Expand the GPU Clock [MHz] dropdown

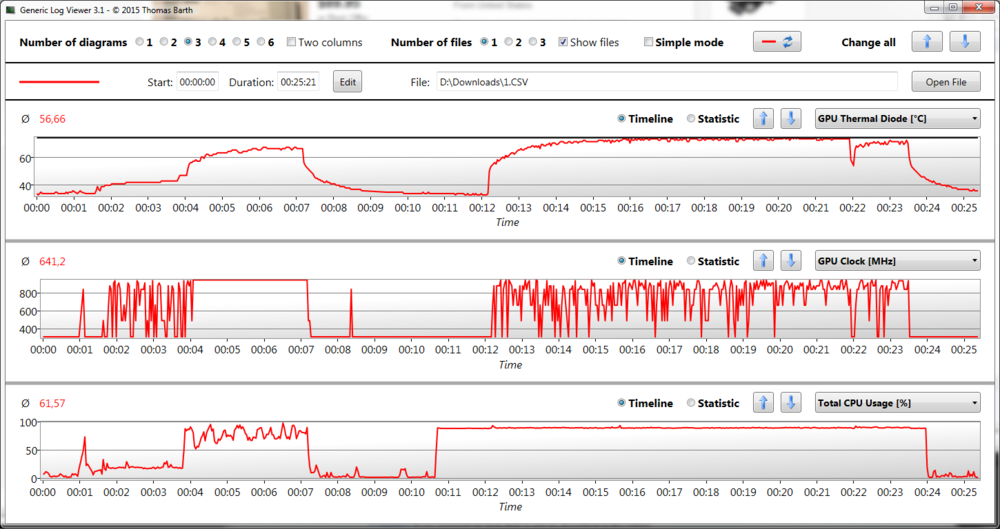tap(897, 261)
